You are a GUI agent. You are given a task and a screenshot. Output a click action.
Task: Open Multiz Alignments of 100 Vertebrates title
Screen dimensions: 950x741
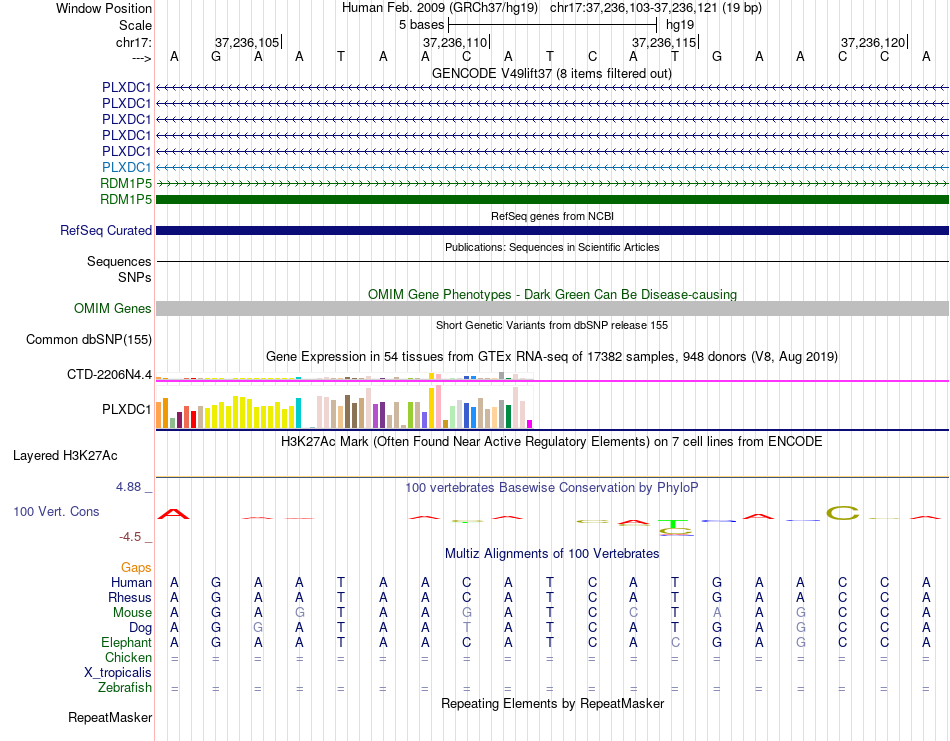point(552,553)
